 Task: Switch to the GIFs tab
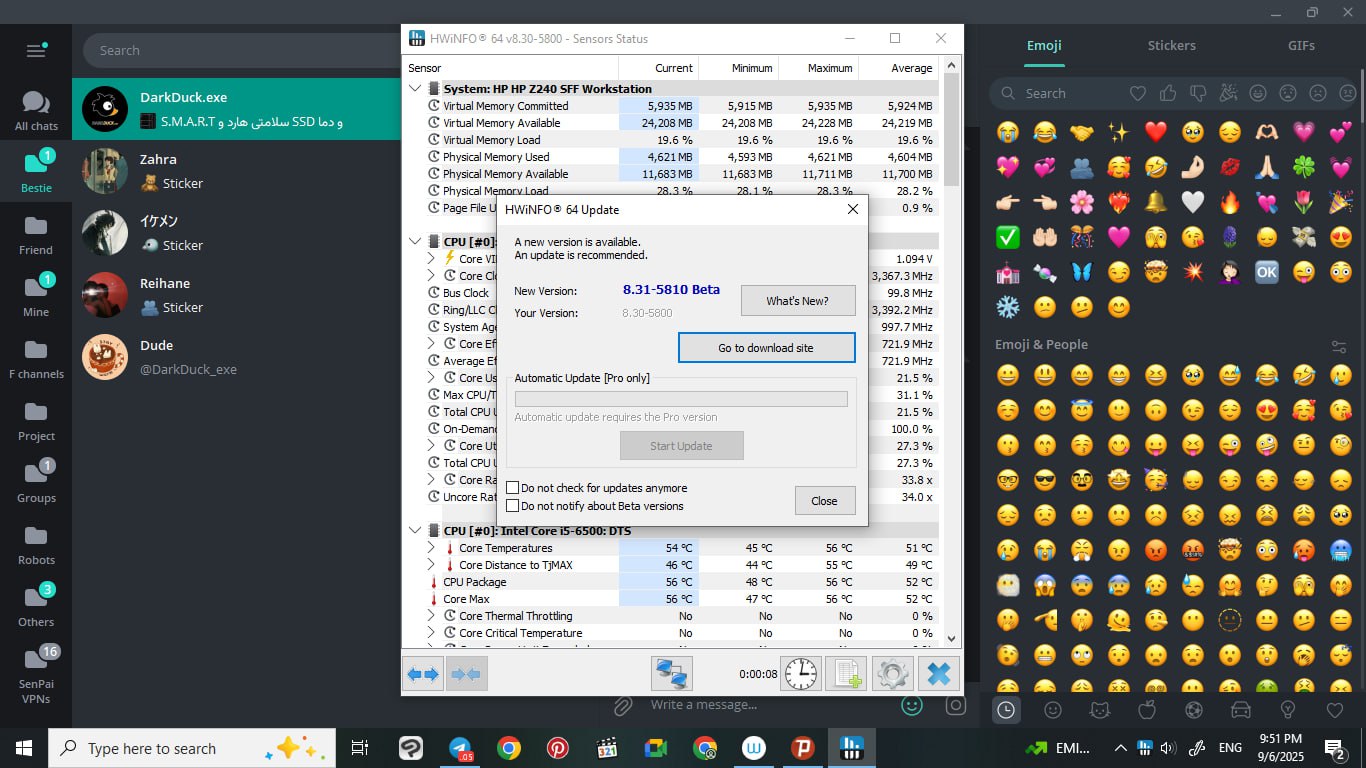1301,45
